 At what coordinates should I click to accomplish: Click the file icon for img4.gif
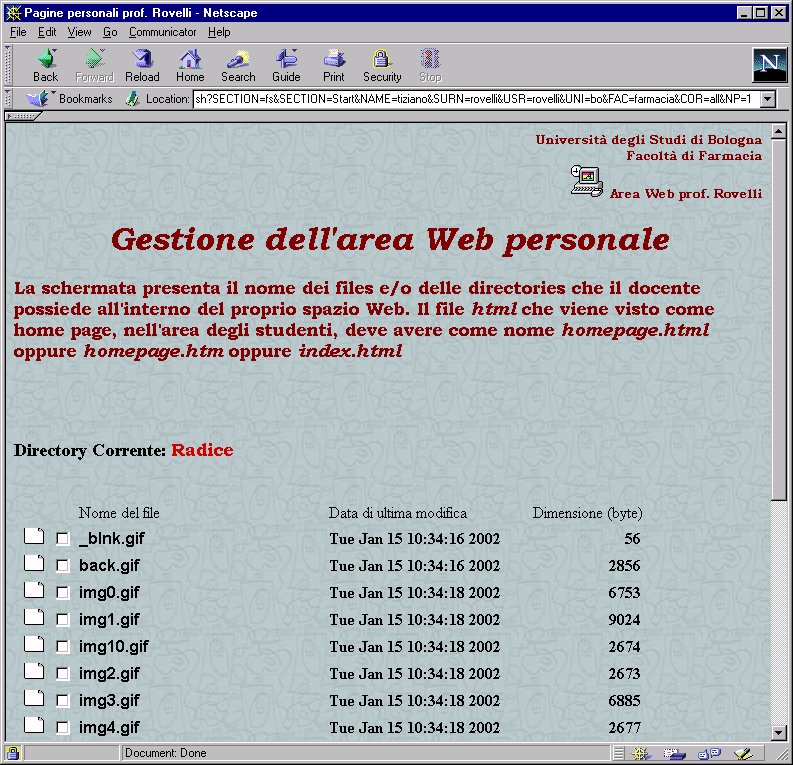34,725
